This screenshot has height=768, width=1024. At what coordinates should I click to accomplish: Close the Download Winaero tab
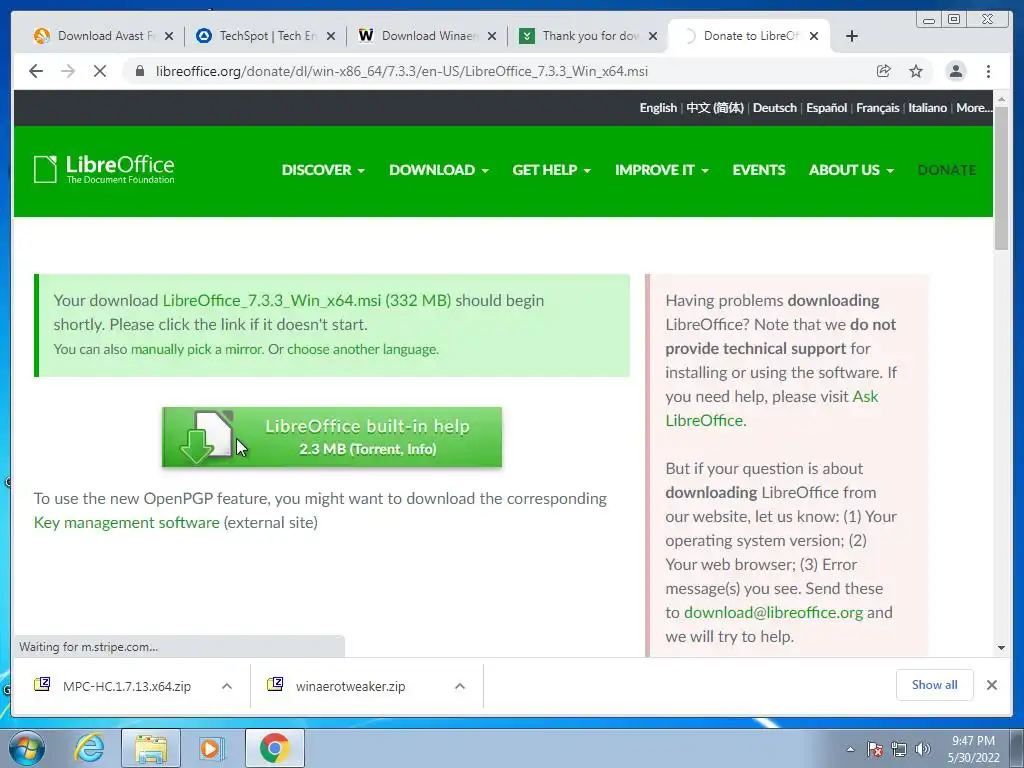pyautogui.click(x=492, y=36)
